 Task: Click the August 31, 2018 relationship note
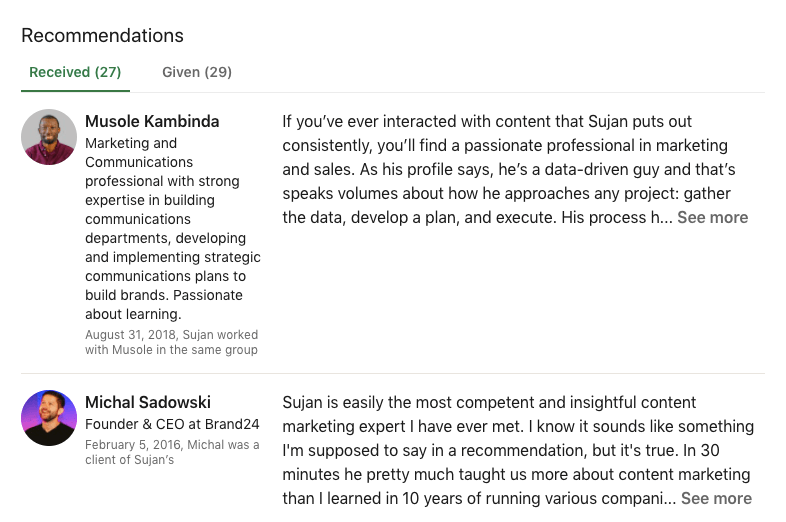coord(171,335)
